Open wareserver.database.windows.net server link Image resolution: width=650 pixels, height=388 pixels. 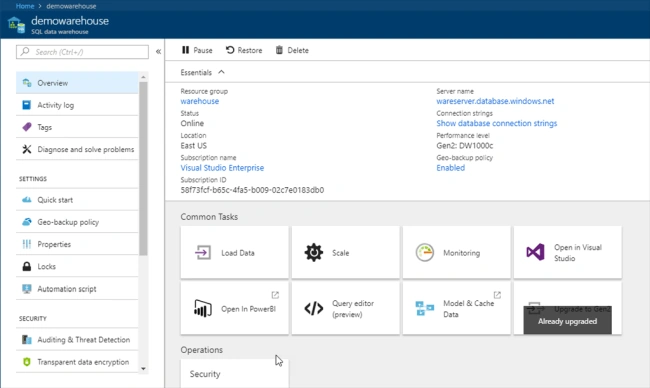click(x=495, y=101)
